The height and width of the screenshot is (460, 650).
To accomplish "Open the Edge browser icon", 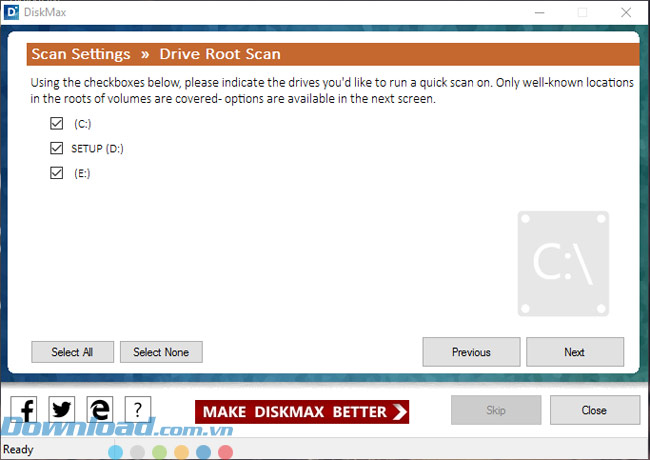I will 100,409.
